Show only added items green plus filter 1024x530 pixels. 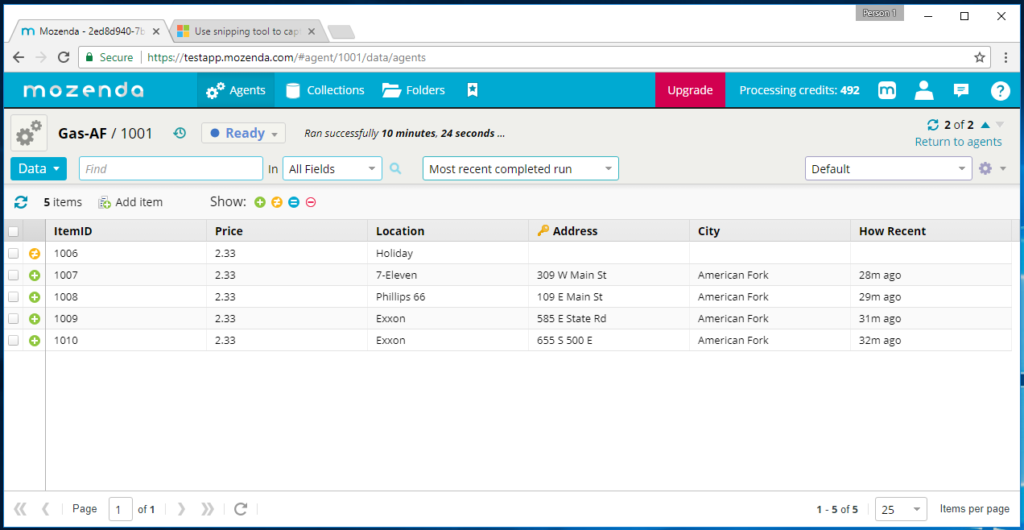260,202
